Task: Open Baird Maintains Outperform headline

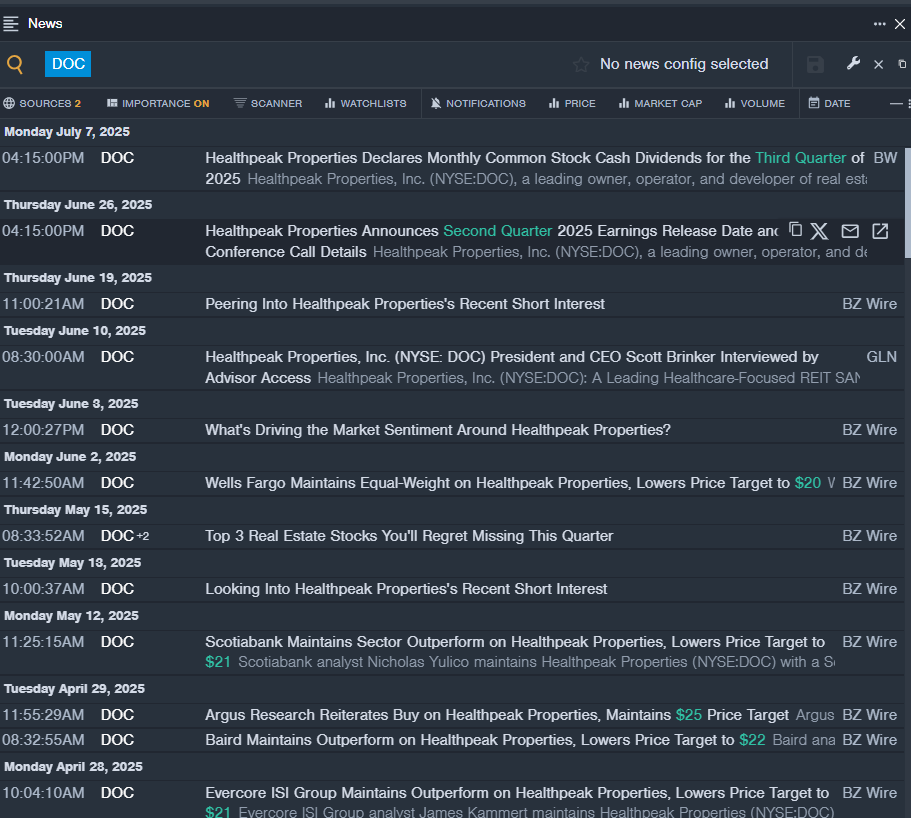Action: (485, 740)
